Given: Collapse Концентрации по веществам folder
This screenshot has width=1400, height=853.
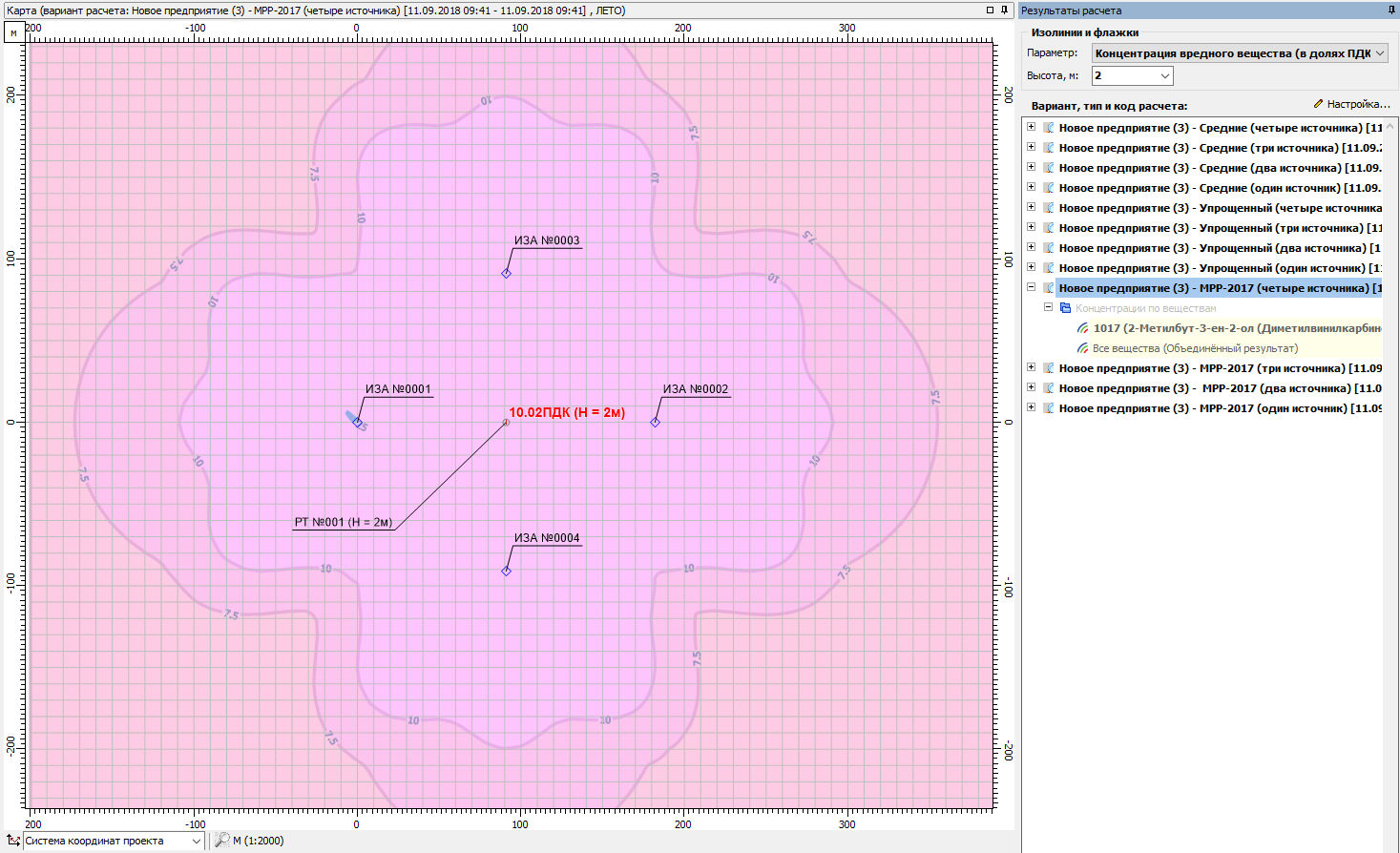Looking at the screenshot, I should tap(1048, 307).
